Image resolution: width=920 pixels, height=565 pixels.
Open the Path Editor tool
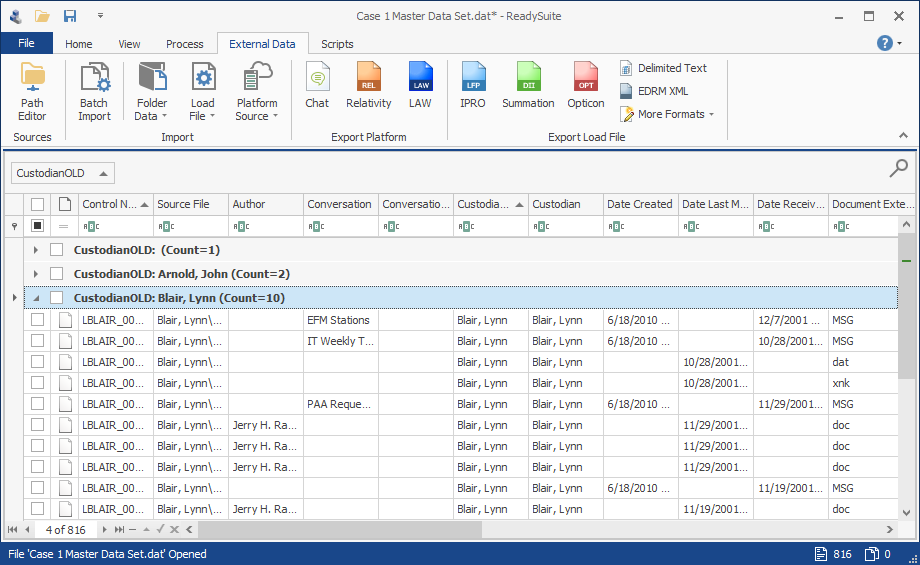(x=32, y=92)
